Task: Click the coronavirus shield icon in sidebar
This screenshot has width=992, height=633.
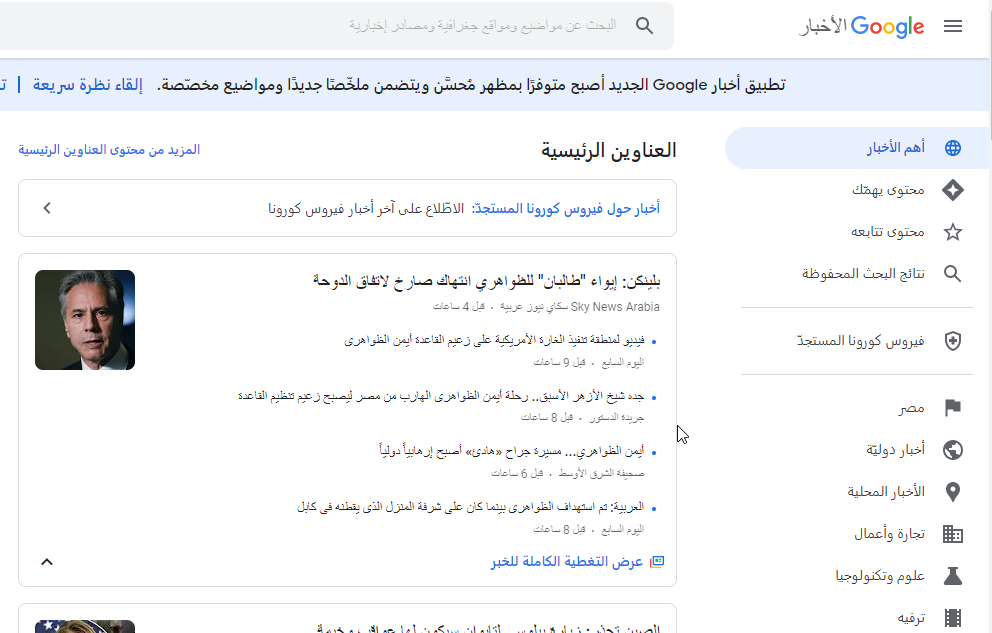Action: 953,341
